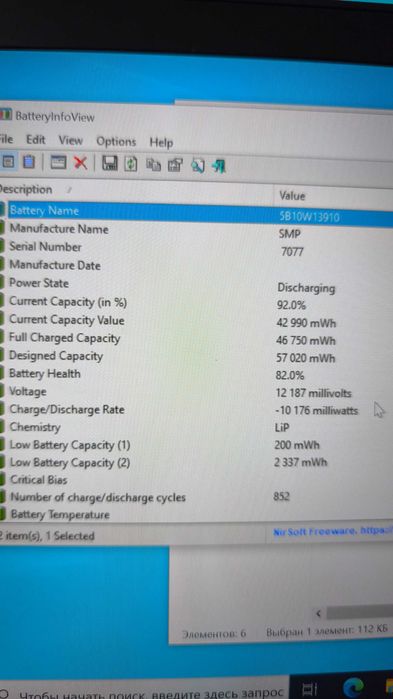Click the scroll-left arrow in Explorer window

(x=318, y=614)
